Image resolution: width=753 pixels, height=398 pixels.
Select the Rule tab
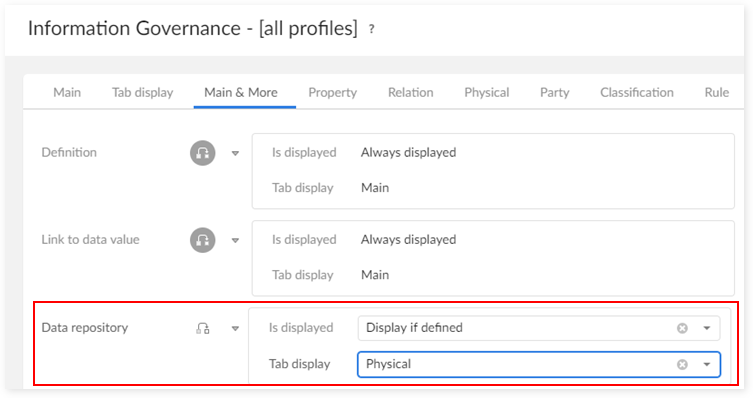coord(717,92)
